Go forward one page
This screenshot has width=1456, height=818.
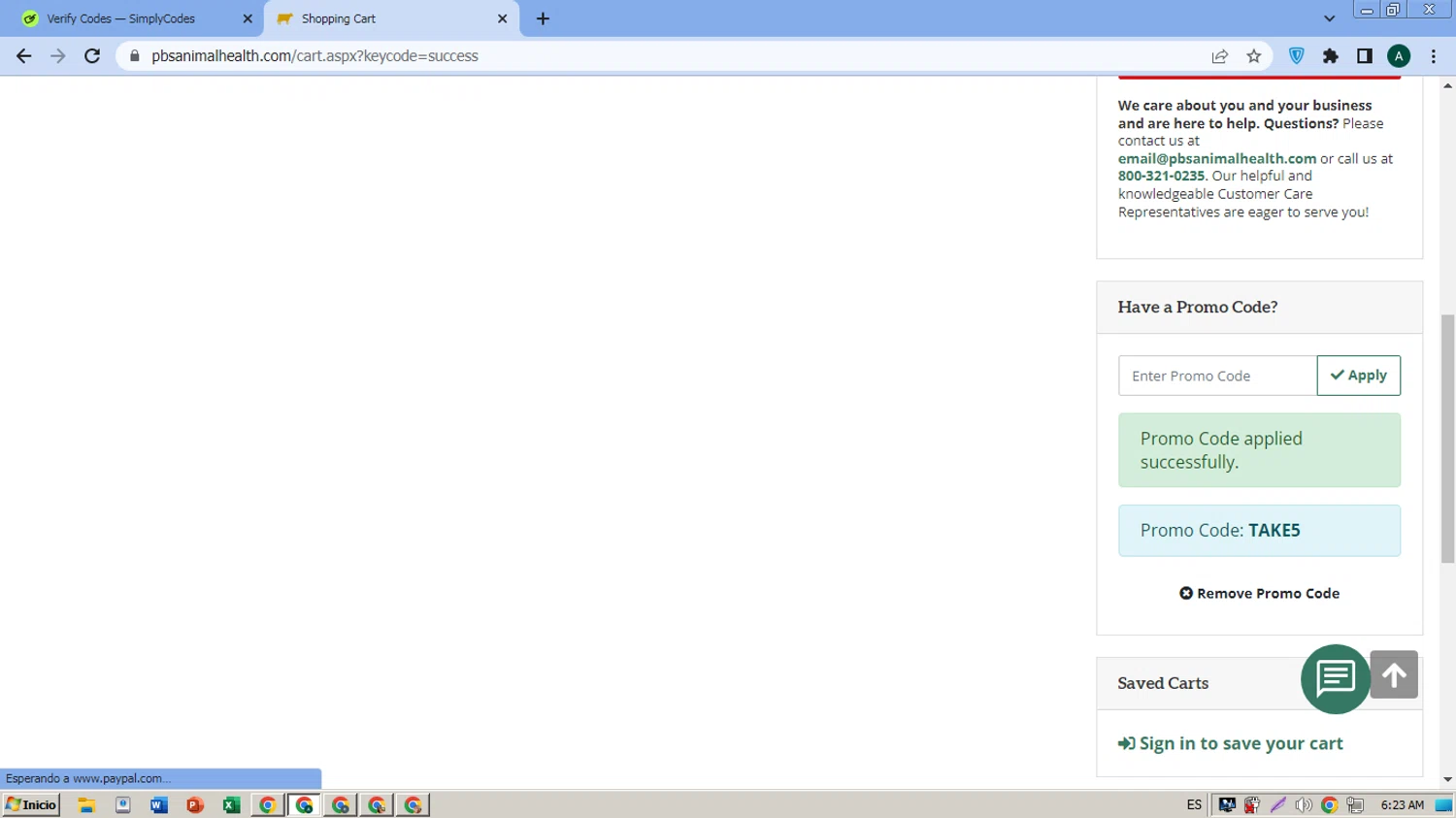58,56
